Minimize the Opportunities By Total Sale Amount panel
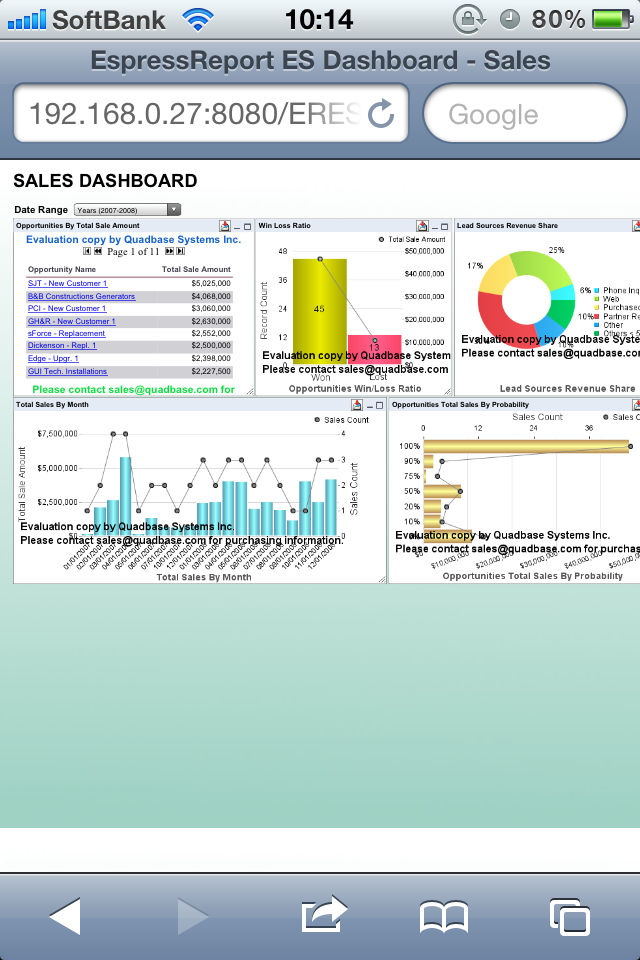This screenshot has height=960, width=640. pos(237,227)
